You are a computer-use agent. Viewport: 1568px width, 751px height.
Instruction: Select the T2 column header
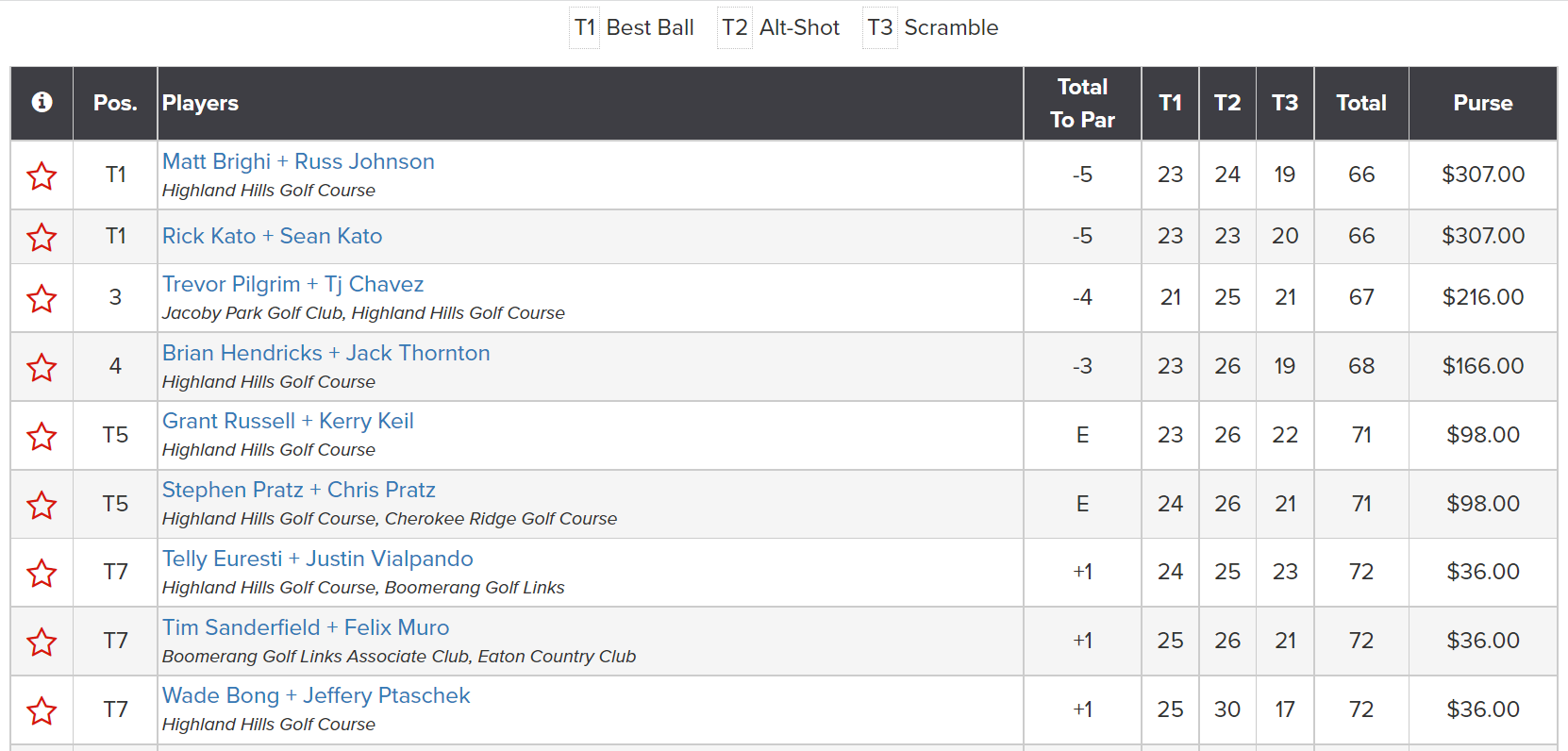pos(1227,103)
